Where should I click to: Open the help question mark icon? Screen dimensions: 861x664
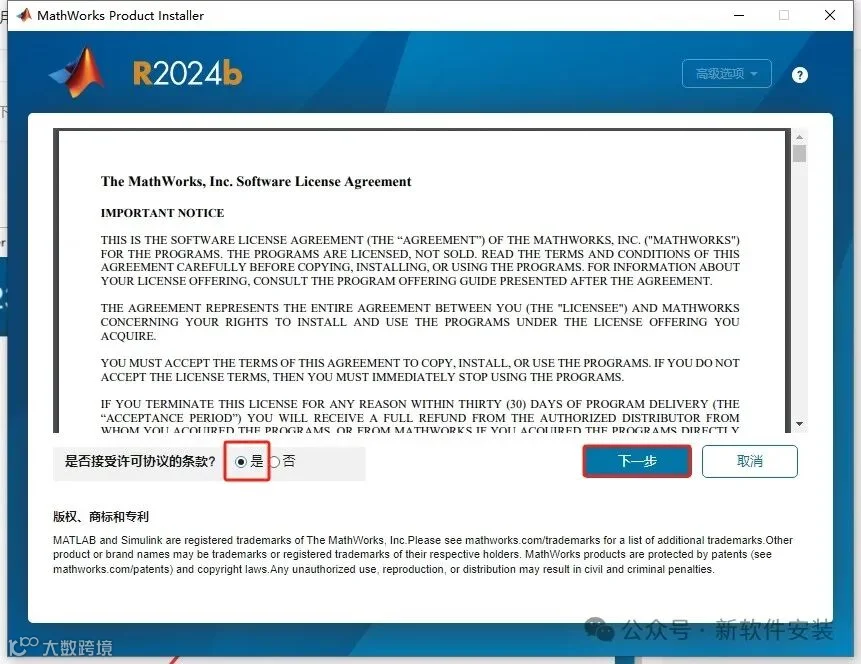click(800, 75)
